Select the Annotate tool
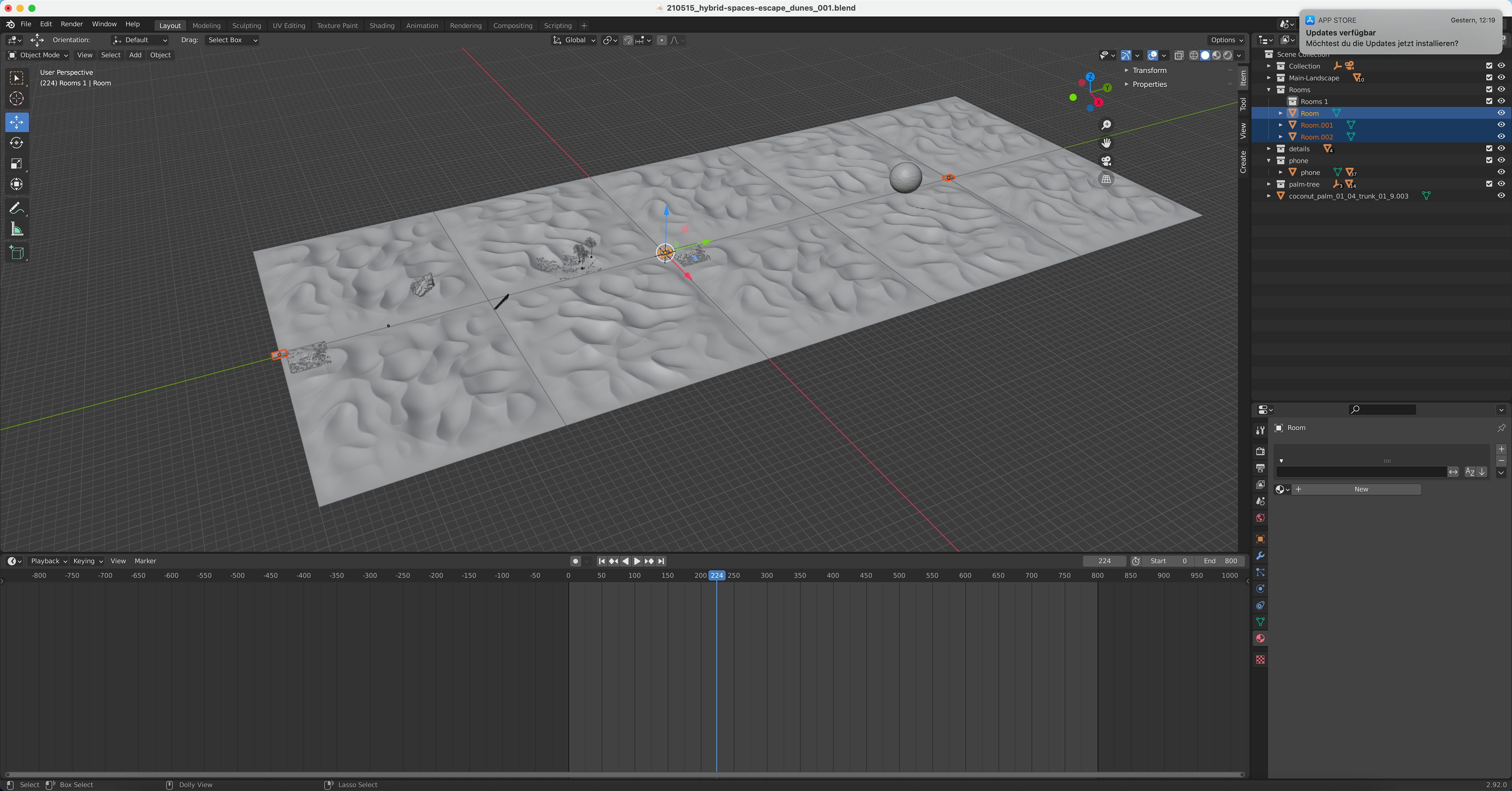The image size is (1512, 791). tap(17, 208)
